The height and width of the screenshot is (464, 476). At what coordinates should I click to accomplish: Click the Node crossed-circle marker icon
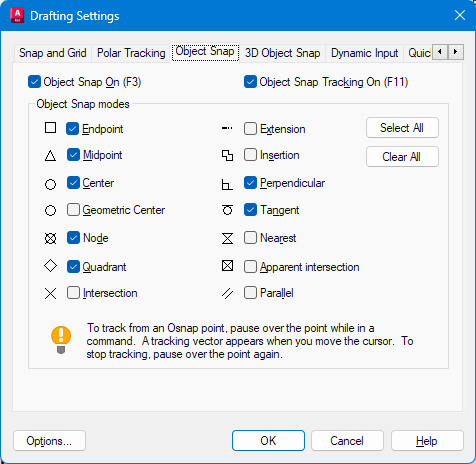pos(50,238)
